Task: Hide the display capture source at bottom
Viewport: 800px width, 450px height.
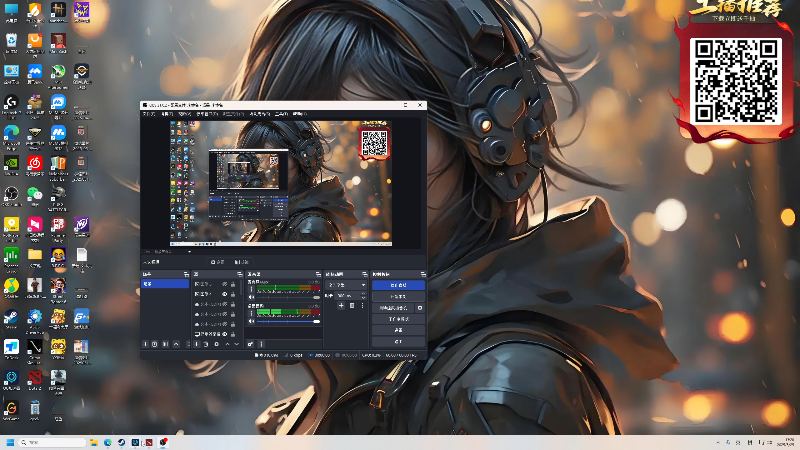Action: click(x=224, y=334)
